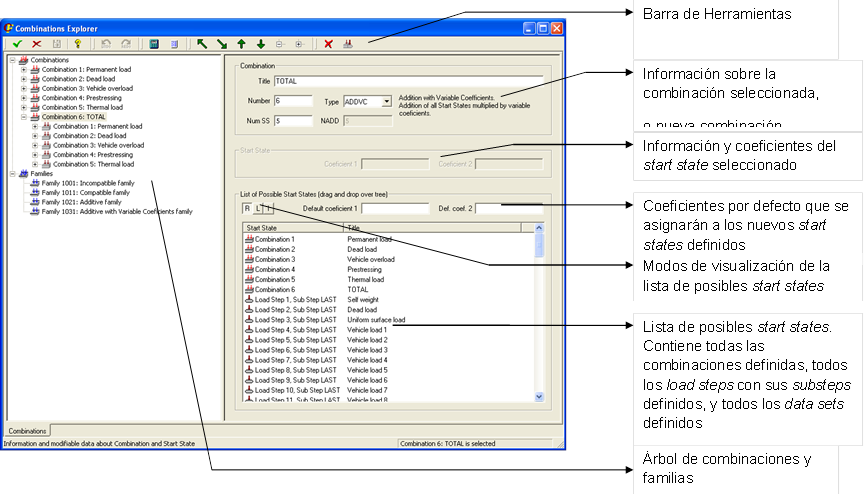Click the grayed save disk icon
Screen dimensions: 864x495
(x=57, y=44)
